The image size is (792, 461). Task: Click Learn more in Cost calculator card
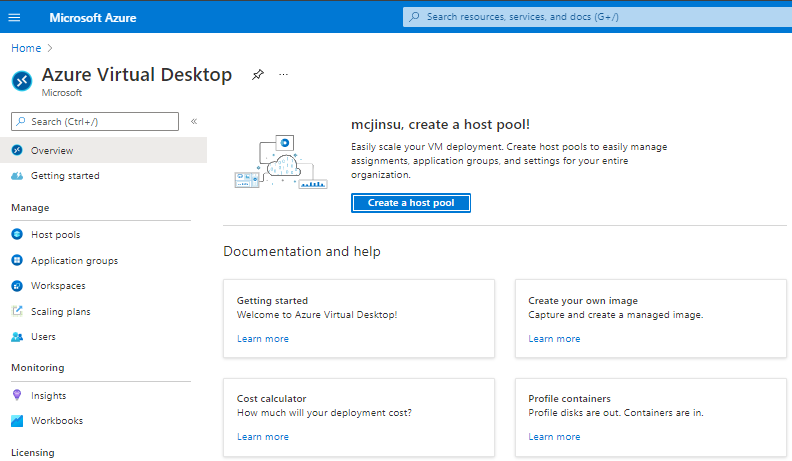[263, 437]
